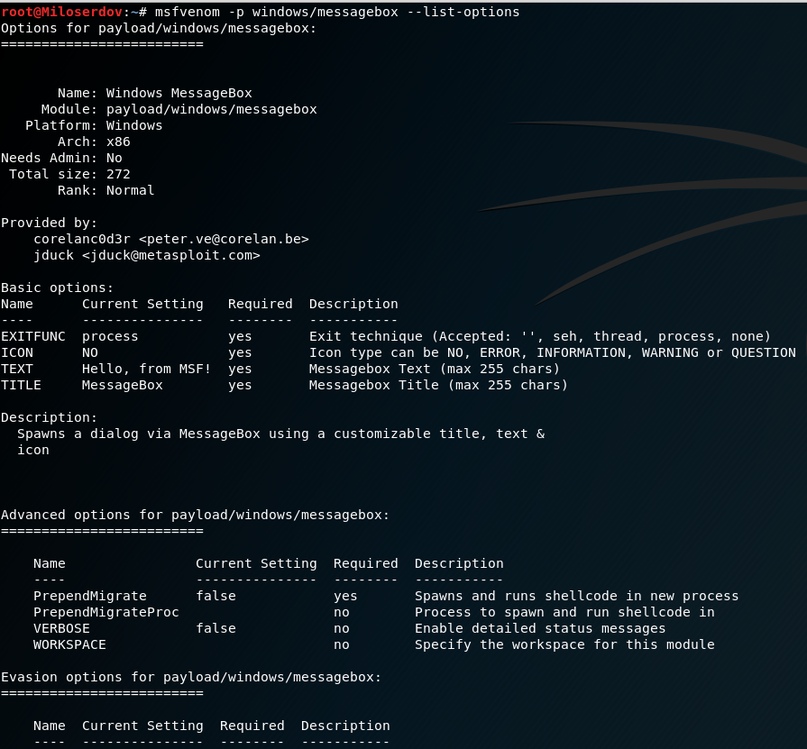The width and height of the screenshot is (807, 749).
Task: Click the 'Evasion options' section heading
Action: pyautogui.click(x=190, y=677)
